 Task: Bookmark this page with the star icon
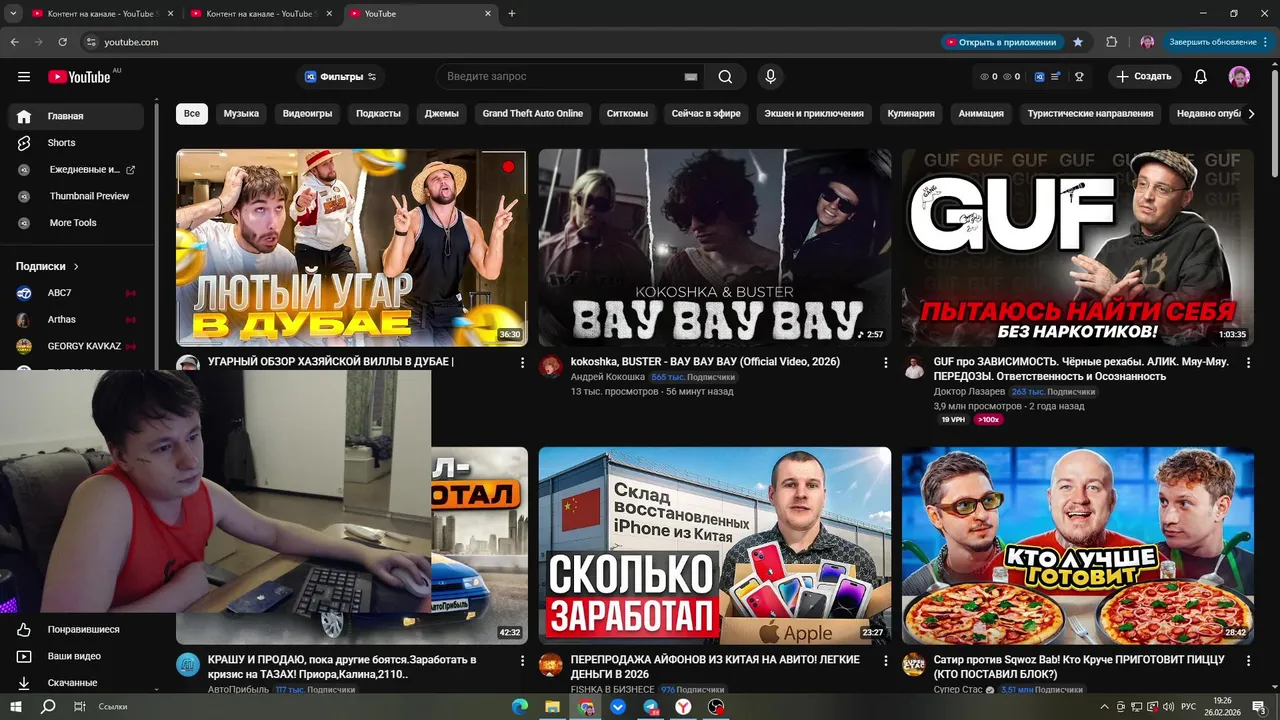[1078, 42]
